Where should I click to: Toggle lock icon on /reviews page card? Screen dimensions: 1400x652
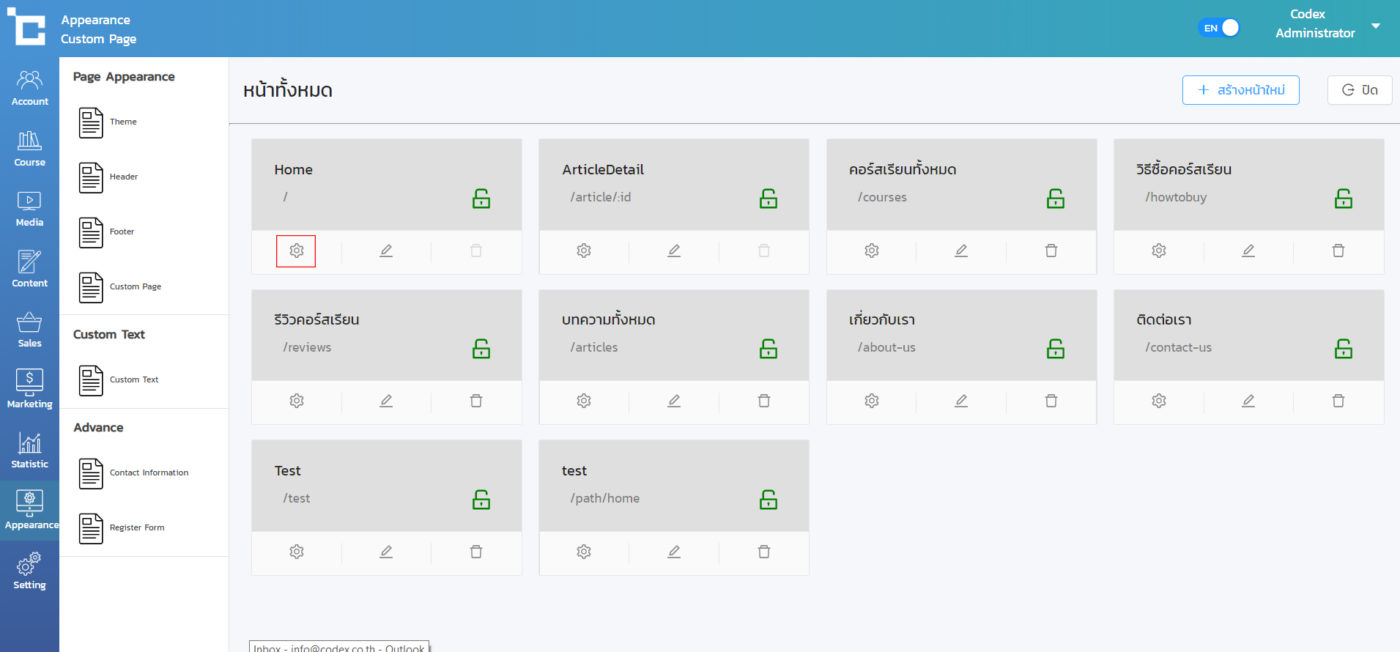coord(481,348)
